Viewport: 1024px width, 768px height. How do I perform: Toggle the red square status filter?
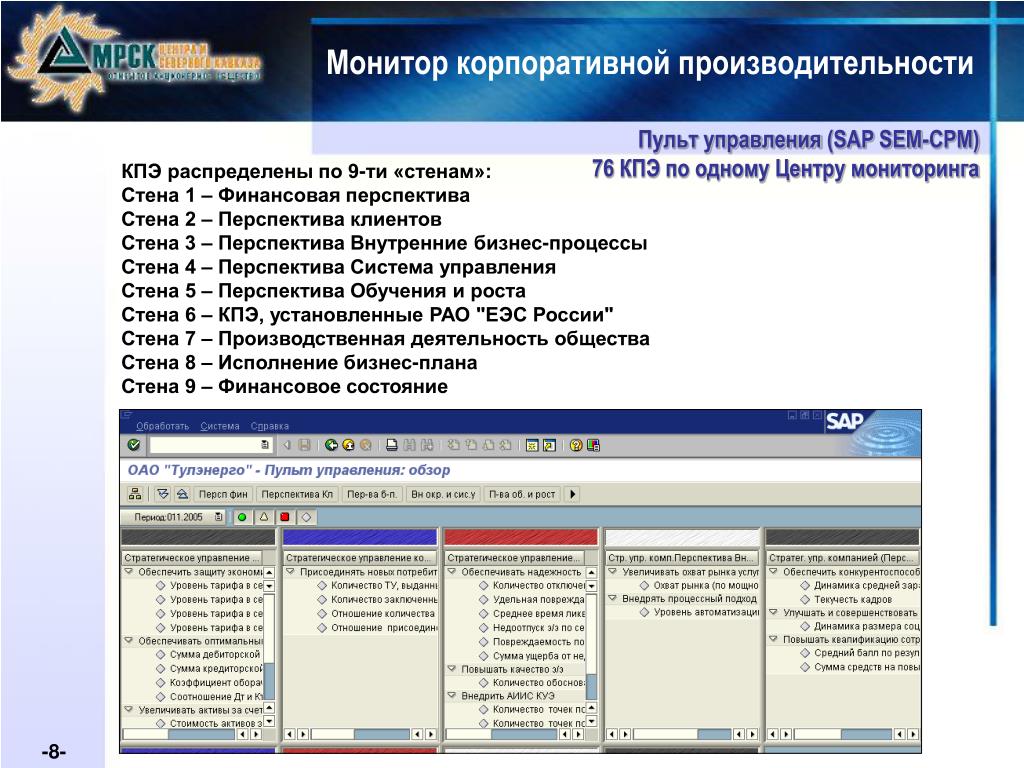(x=285, y=517)
